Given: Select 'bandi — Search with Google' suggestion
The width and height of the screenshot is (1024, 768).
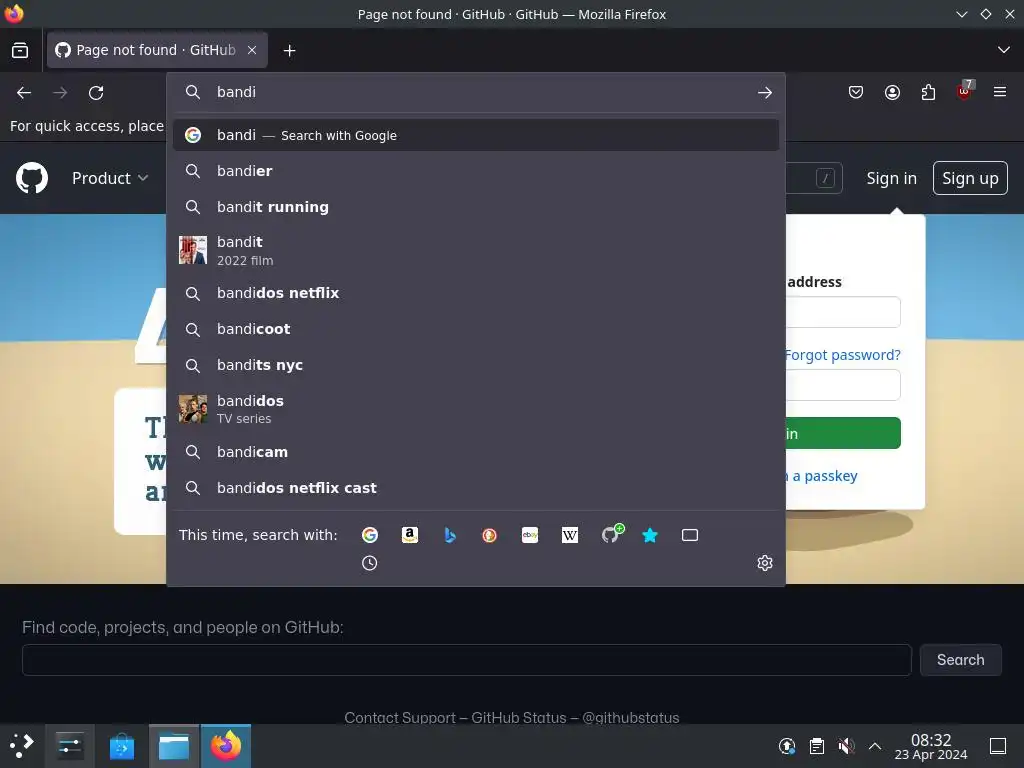Looking at the screenshot, I should tap(475, 135).
